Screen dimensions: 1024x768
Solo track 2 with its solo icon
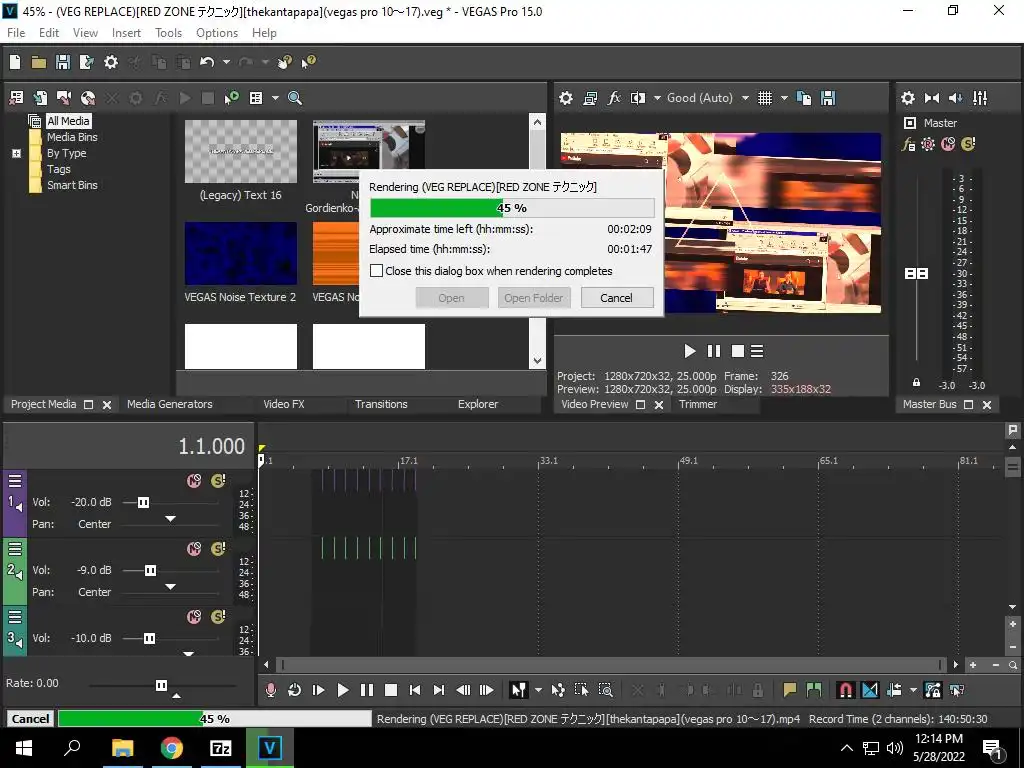218,549
